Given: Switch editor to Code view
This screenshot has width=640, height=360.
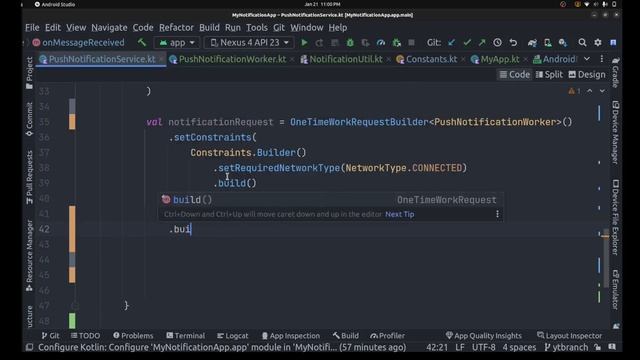Looking at the screenshot, I should (x=515, y=74).
